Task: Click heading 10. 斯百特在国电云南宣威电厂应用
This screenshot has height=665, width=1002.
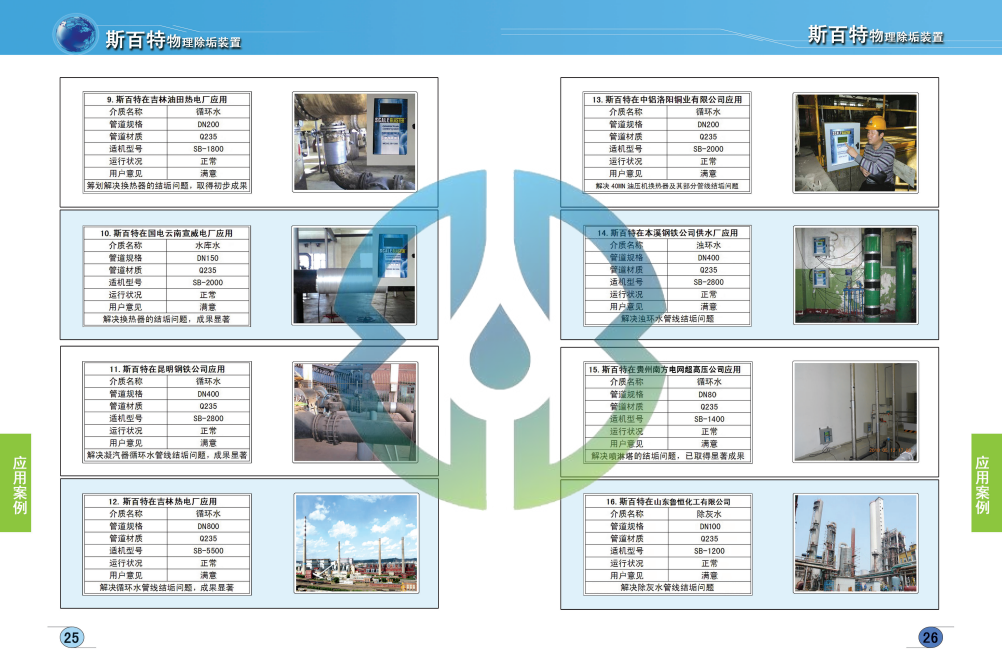Action: (x=166, y=233)
